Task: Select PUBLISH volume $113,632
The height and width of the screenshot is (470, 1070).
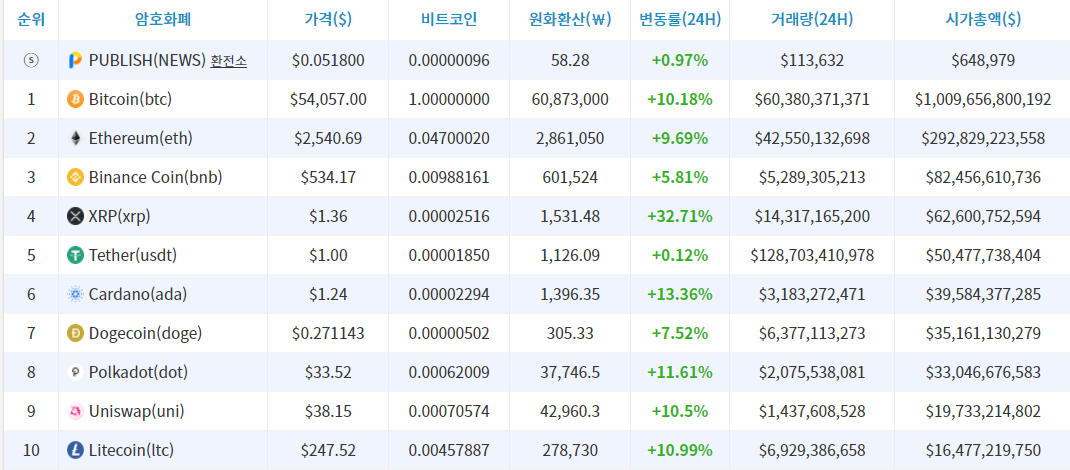Action: [x=812, y=61]
